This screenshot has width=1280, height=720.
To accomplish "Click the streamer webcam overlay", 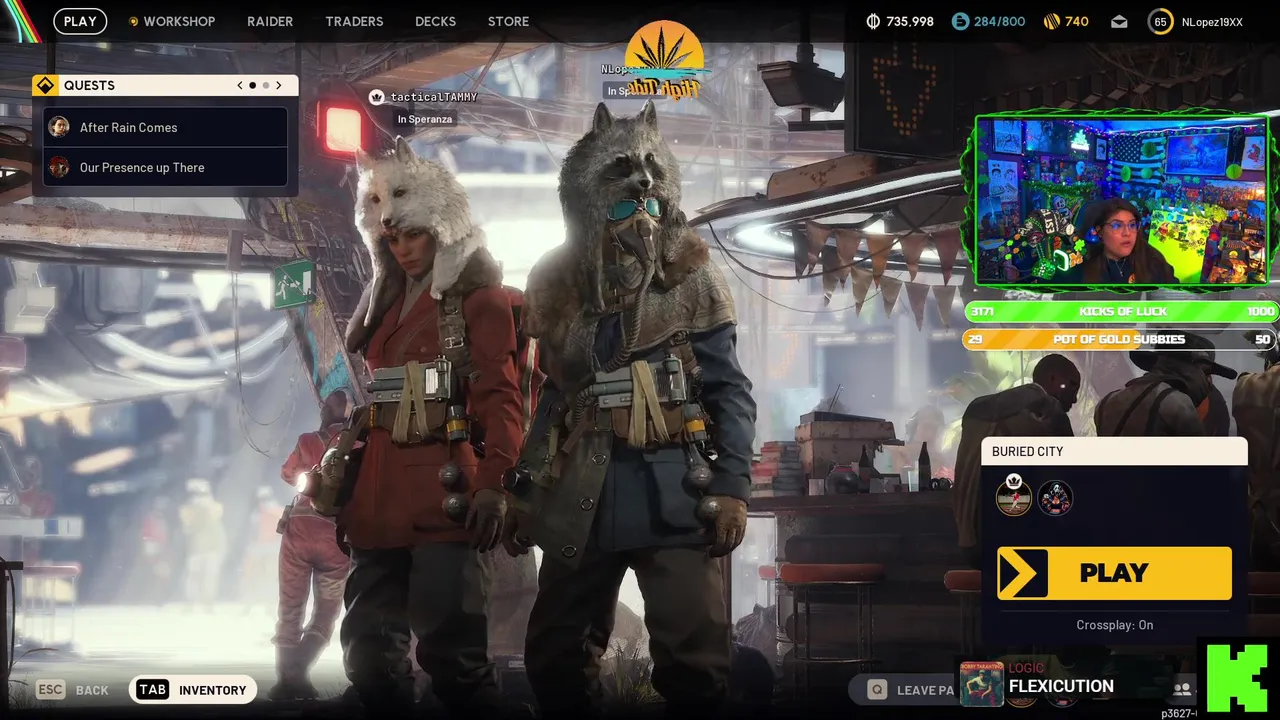I will click(1120, 200).
